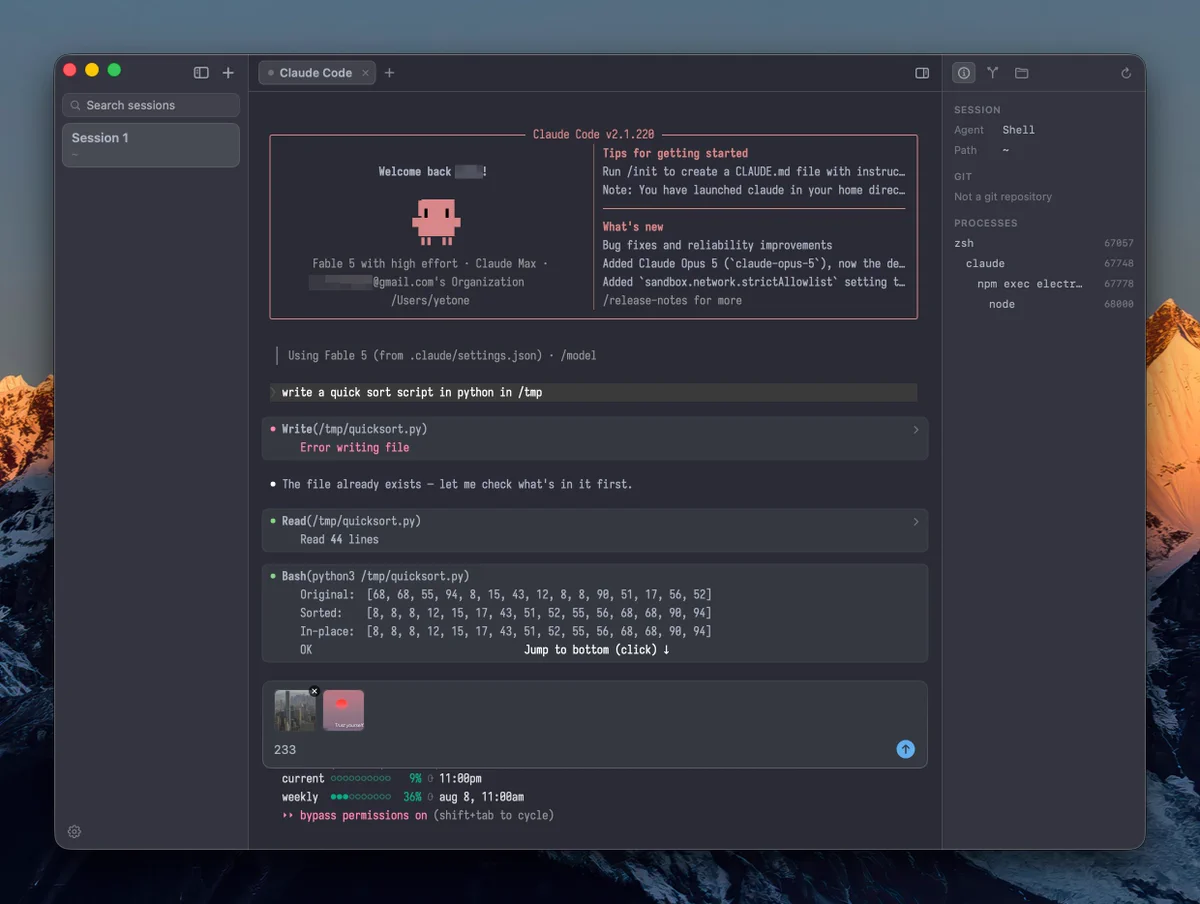
Task: Click the 36% weekly usage value
Action: tap(412, 797)
